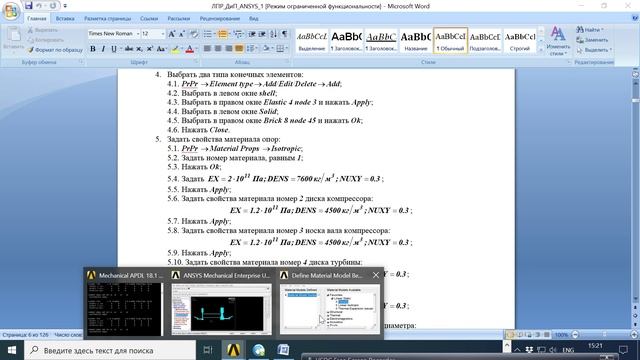The width and height of the screenshot is (640, 360).
Task: Open ANSYS Mechanical Enterprise taskbar preview
Action: pyautogui.click(x=222, y=303)
